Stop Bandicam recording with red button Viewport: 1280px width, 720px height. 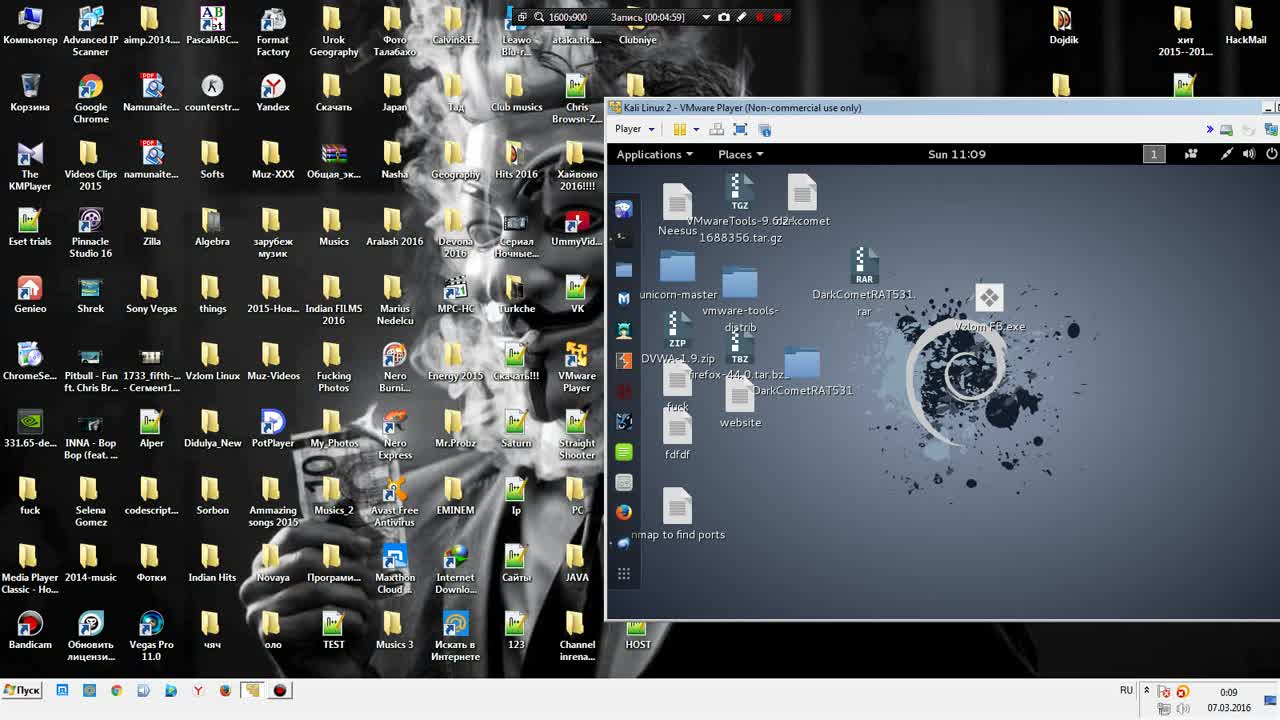coord(778,17)
